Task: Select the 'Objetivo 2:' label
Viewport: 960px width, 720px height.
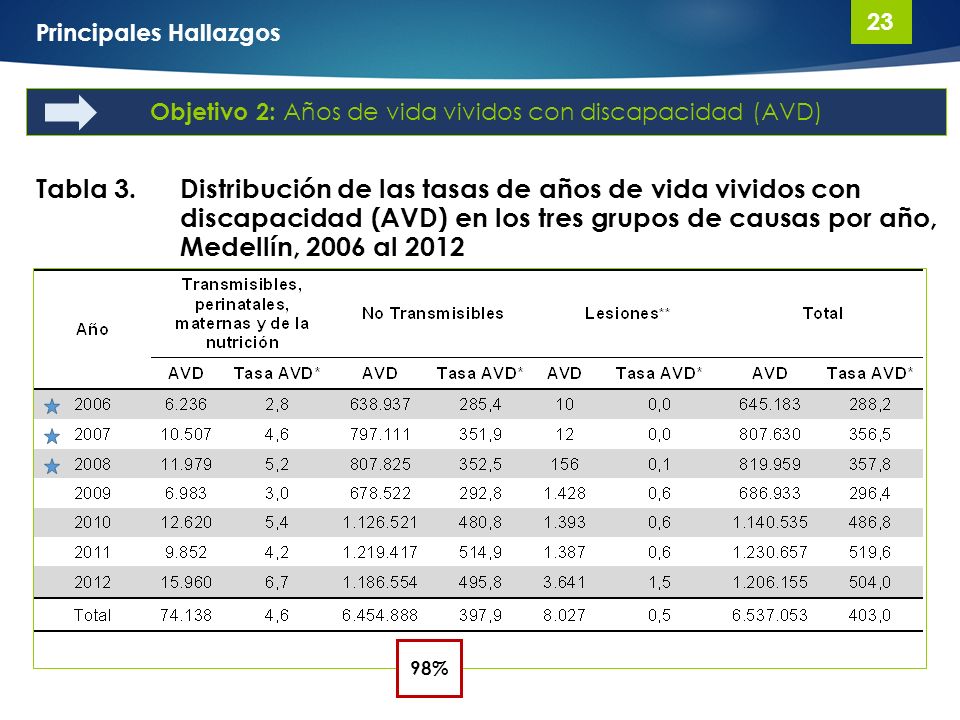Action: tap(213, 112)
